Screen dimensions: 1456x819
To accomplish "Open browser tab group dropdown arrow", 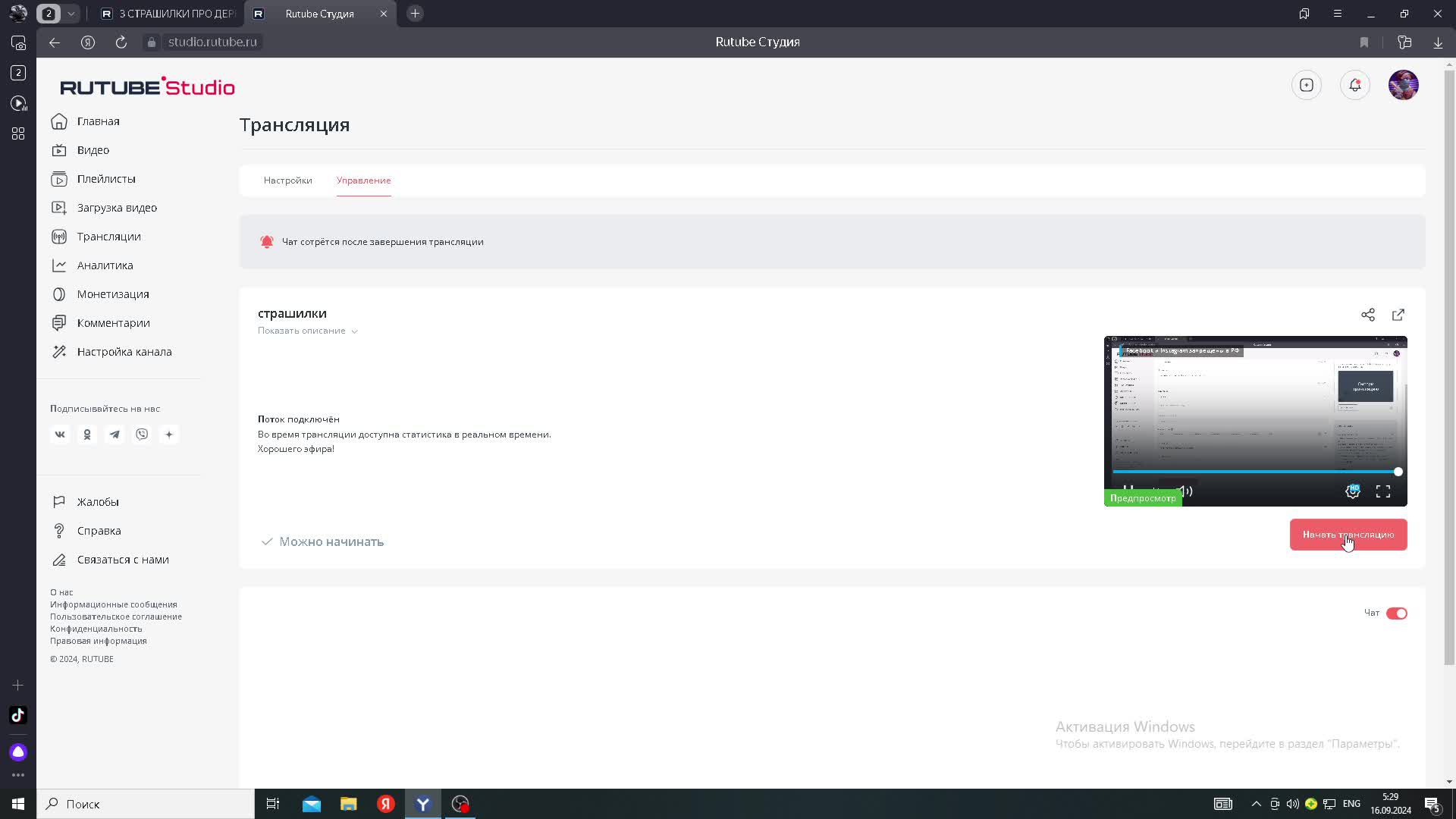I will pyautogui.click(x=71, y=14).
